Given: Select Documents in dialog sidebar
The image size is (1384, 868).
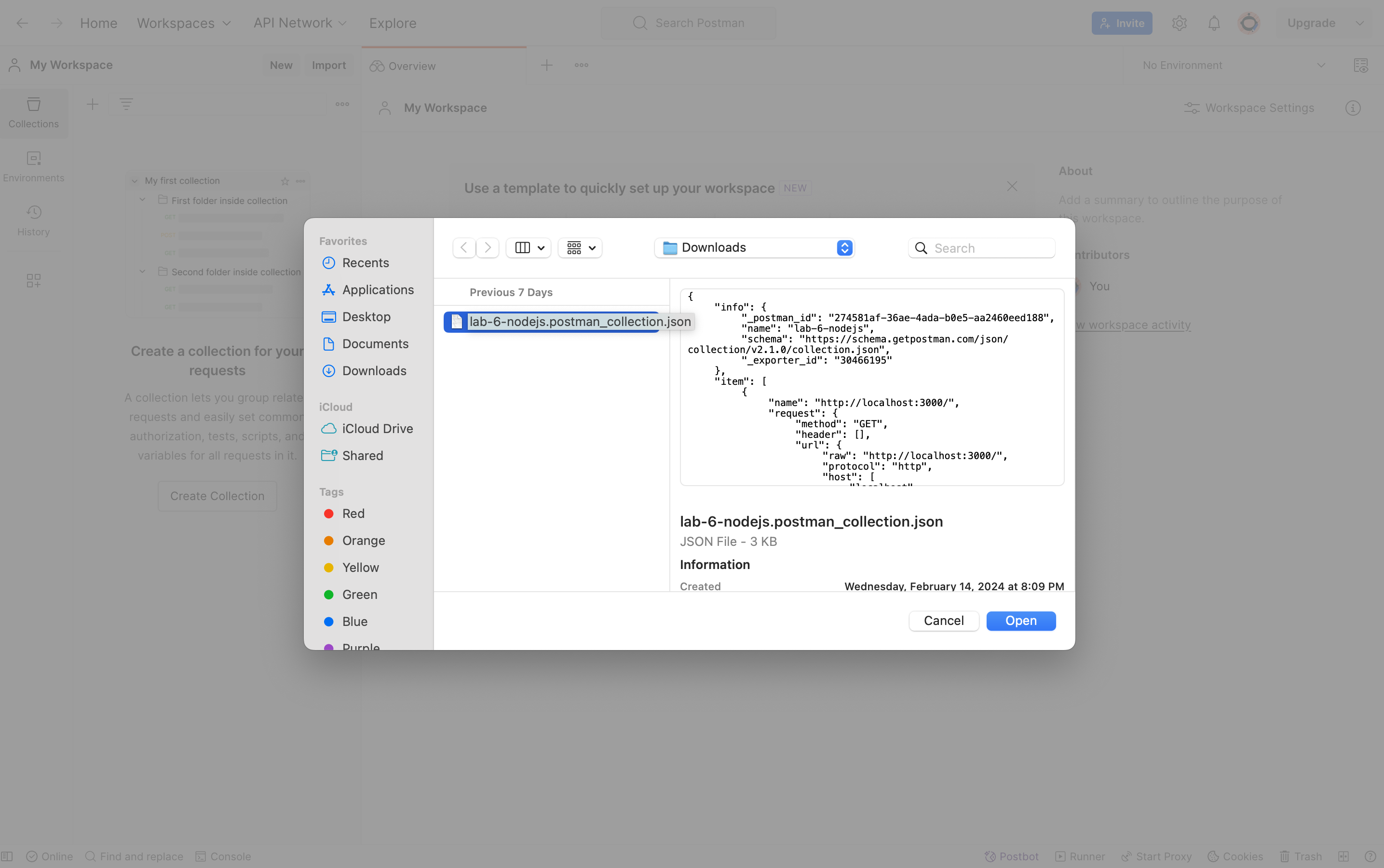Looking at the screenshot, I should coord(366,343).
